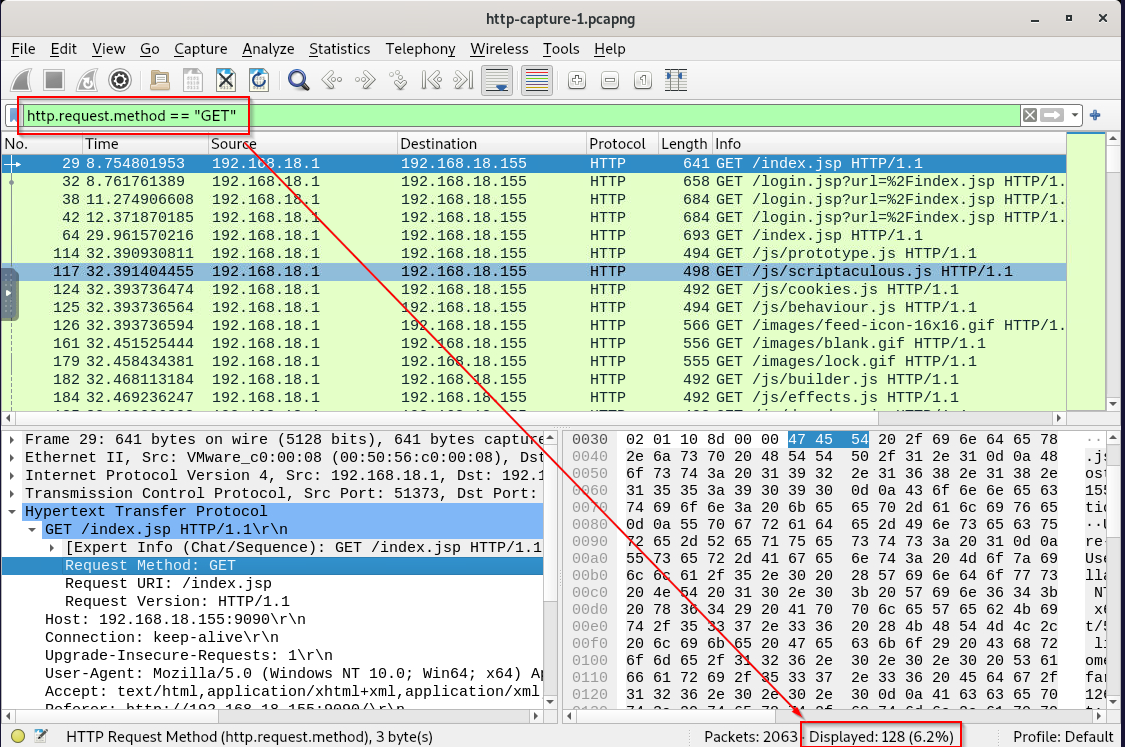The width and height of the screenshot is (1125, 747).
Task: Open capture options gear icon
Action: pyautogui.click(x=120, y=80)
